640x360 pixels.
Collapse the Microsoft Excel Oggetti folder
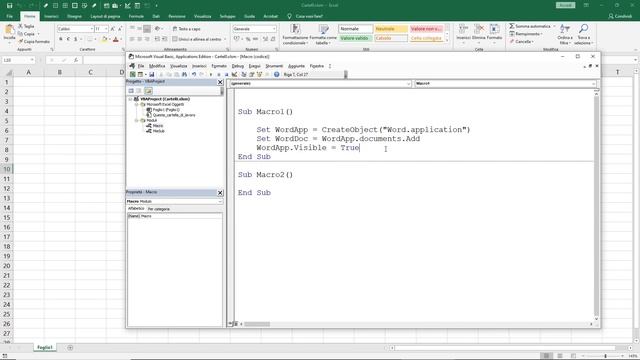coord(137,104)
